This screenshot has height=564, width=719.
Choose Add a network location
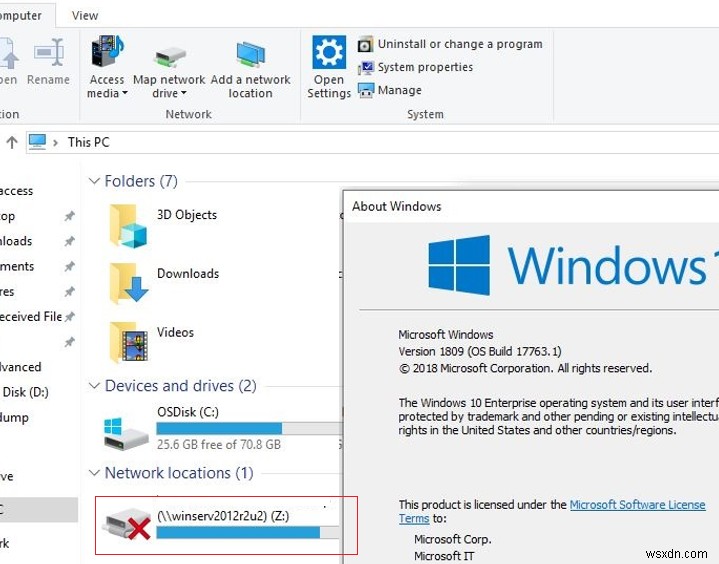point(250,67)
